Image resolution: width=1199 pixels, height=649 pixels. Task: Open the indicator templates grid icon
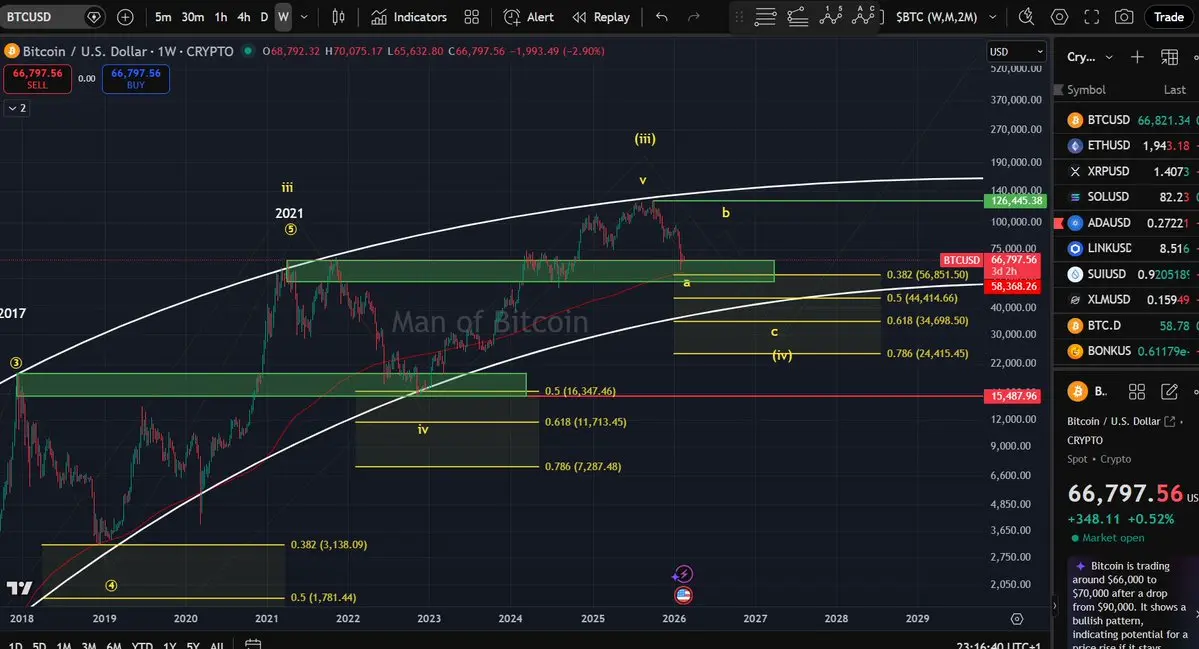click(472, 17)
